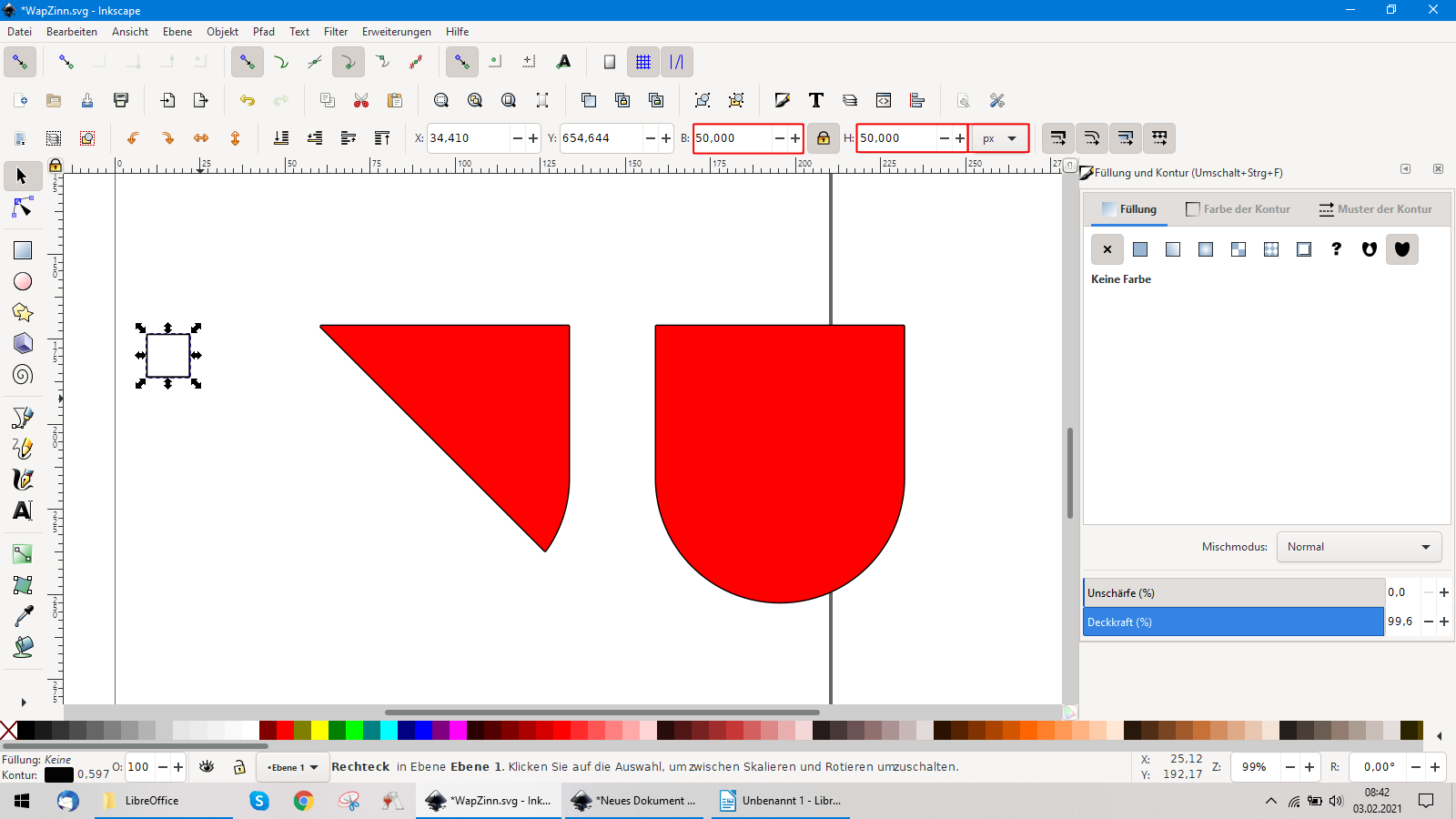1456x819 pixels.
Task: Expand the Mischmodus Normal dropdown
Action: click(x=1359, y=547)
